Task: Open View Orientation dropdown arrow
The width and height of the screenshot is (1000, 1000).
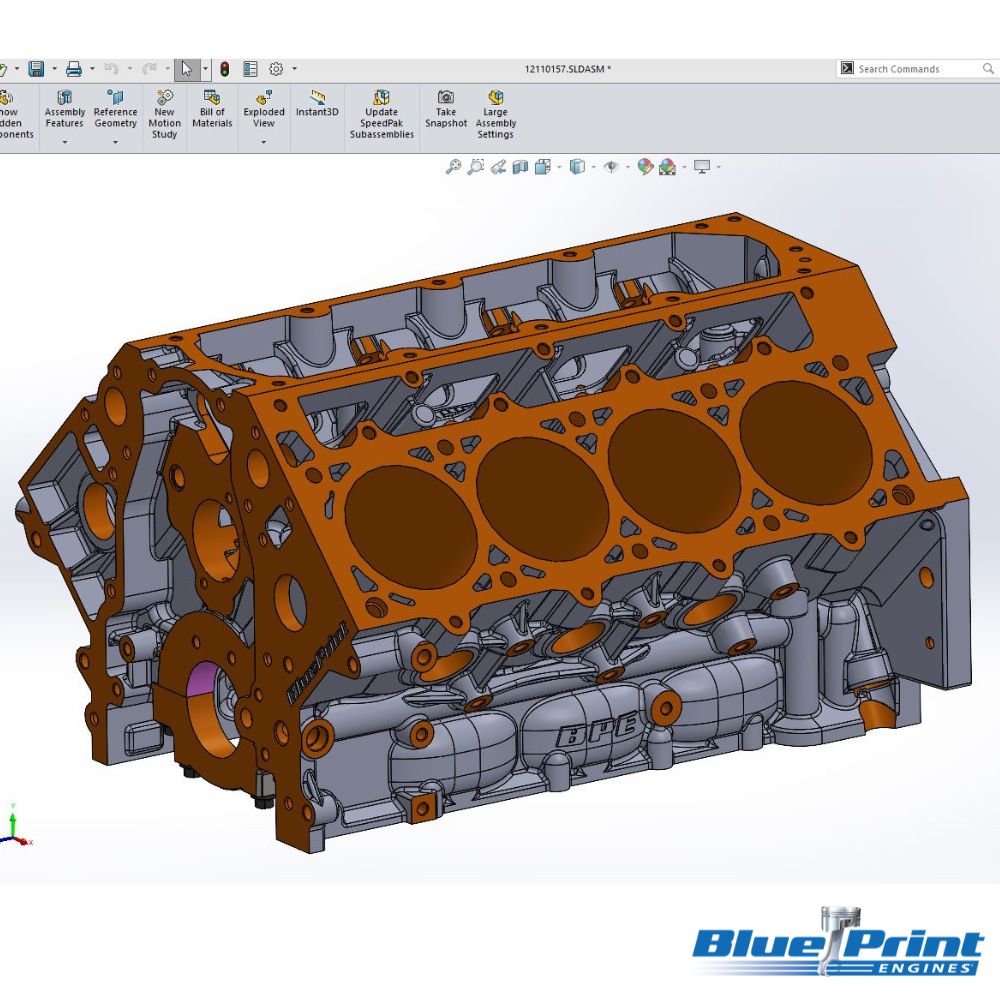Action: [559, 167]
